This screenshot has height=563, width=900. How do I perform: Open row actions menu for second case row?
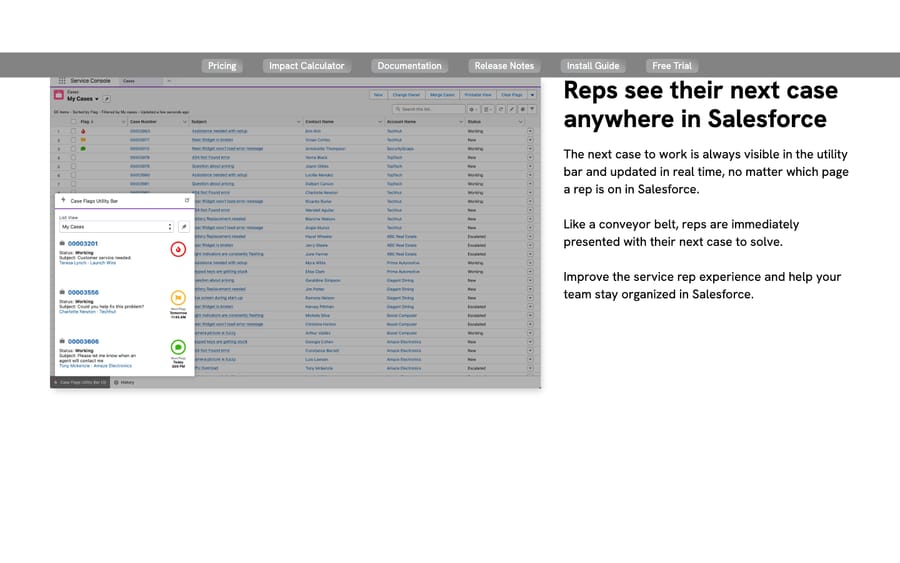click(x=530, y=139)
